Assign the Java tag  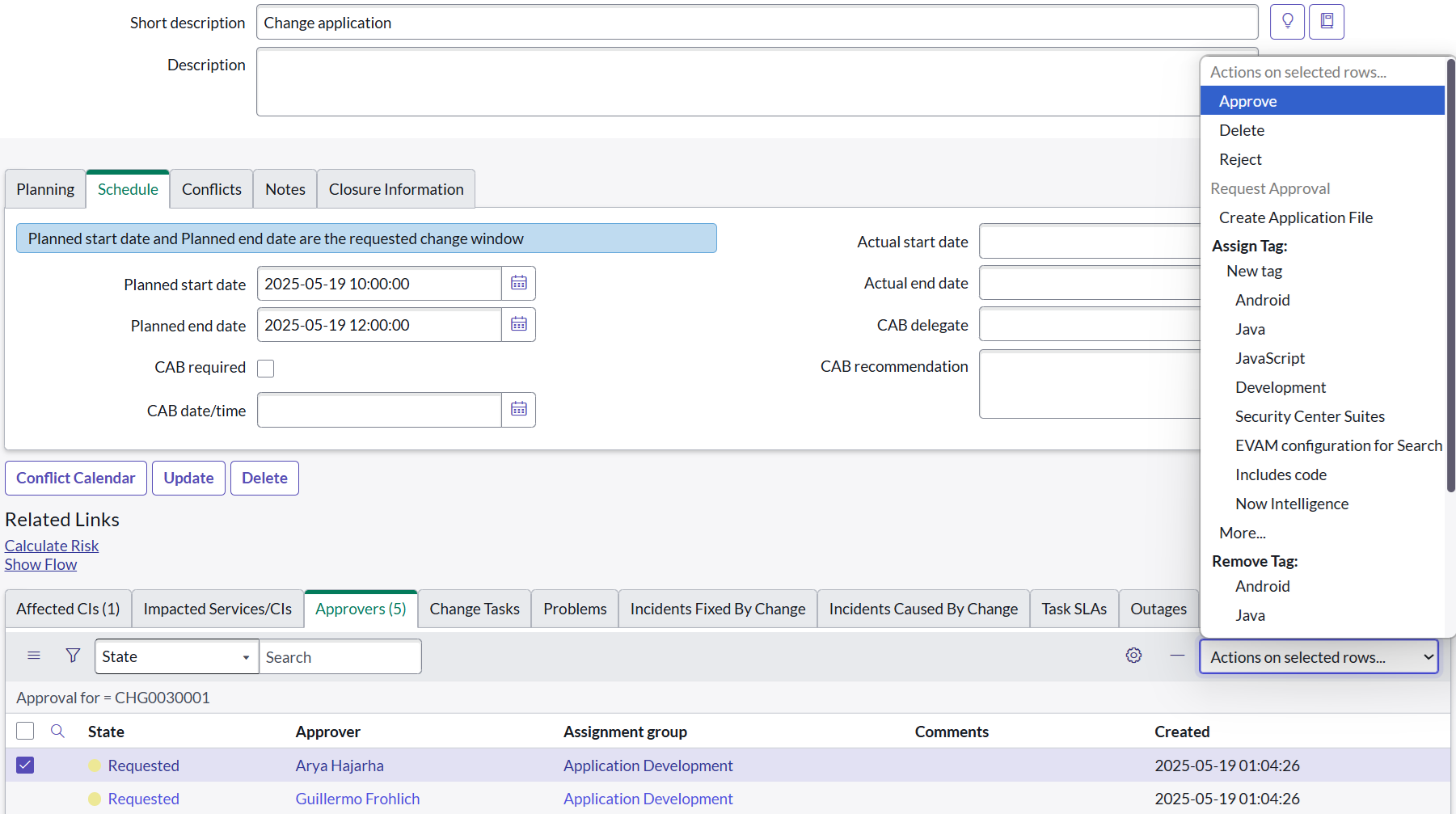click(1322, 329)
